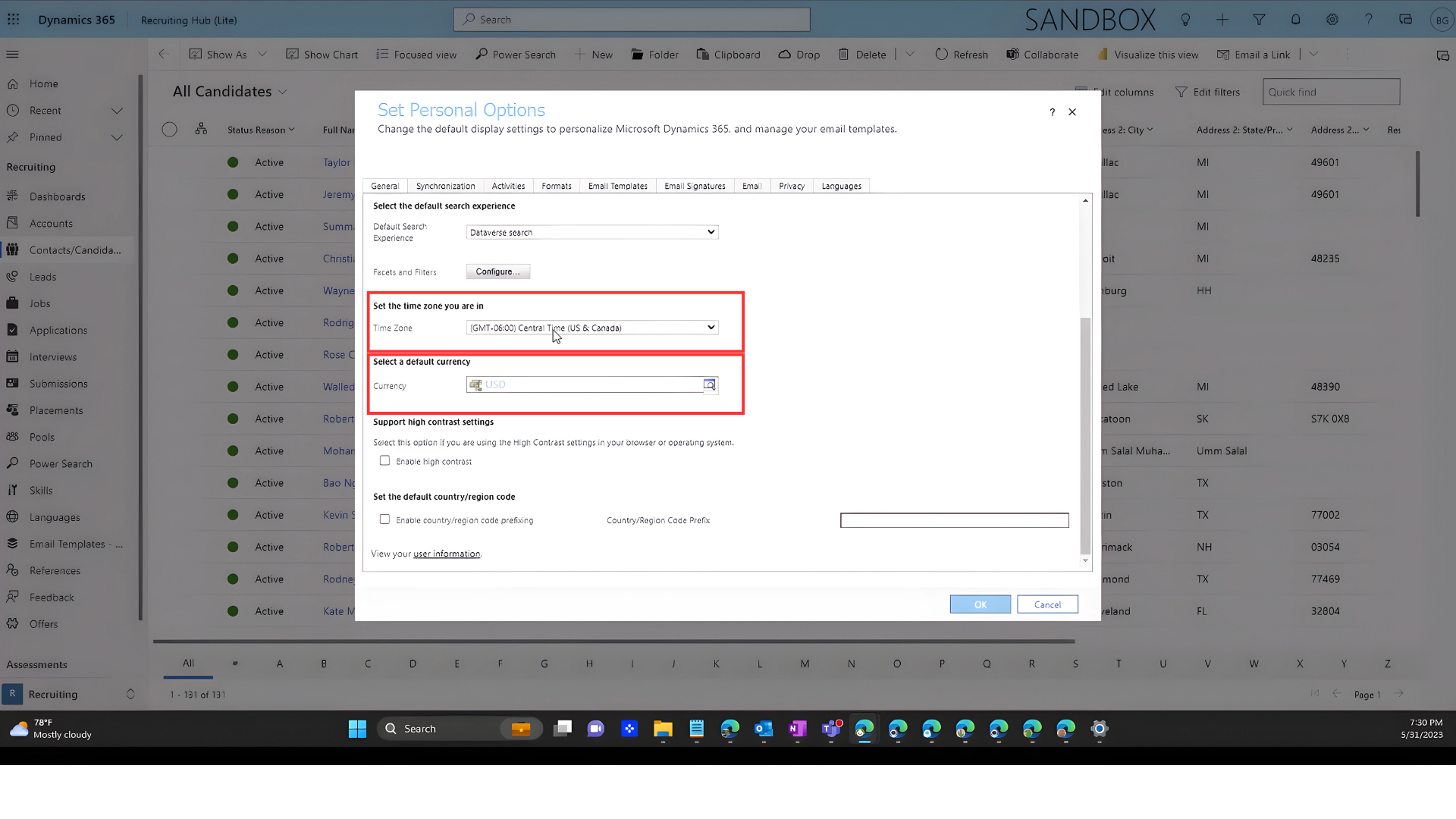Open the chat panel icon in header

click(1405, 20)
